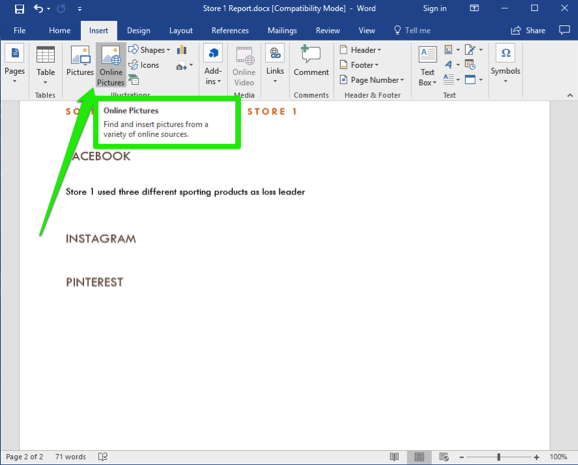
Task: Open Quick Parts menu
Action: pos(452,49)
